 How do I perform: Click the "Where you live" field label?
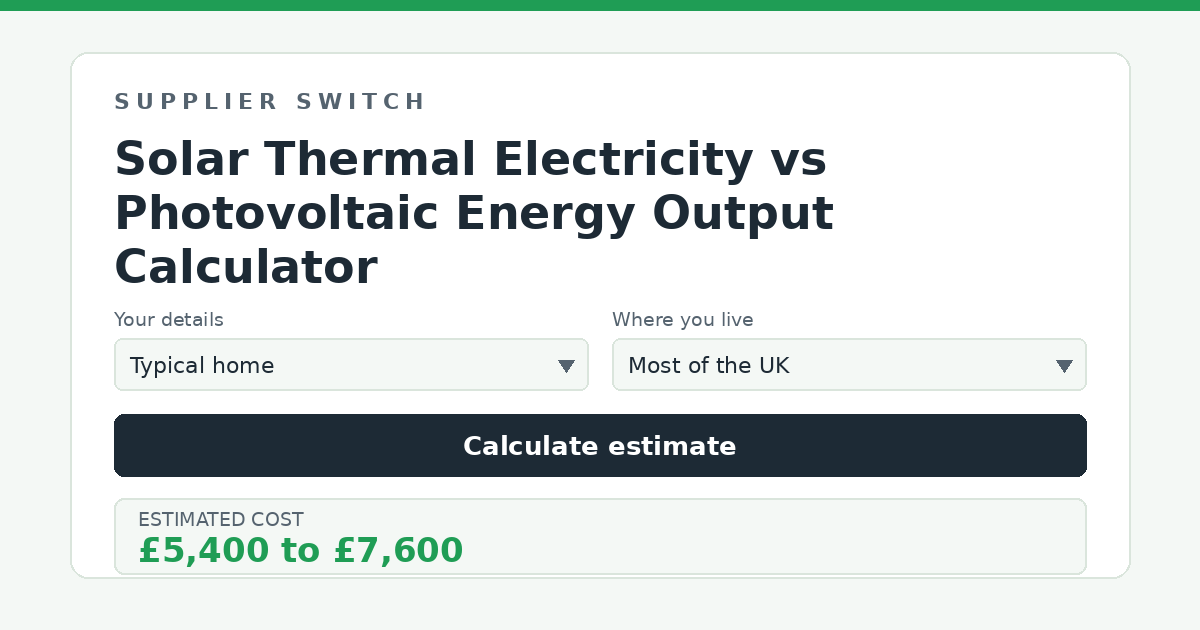683,320
